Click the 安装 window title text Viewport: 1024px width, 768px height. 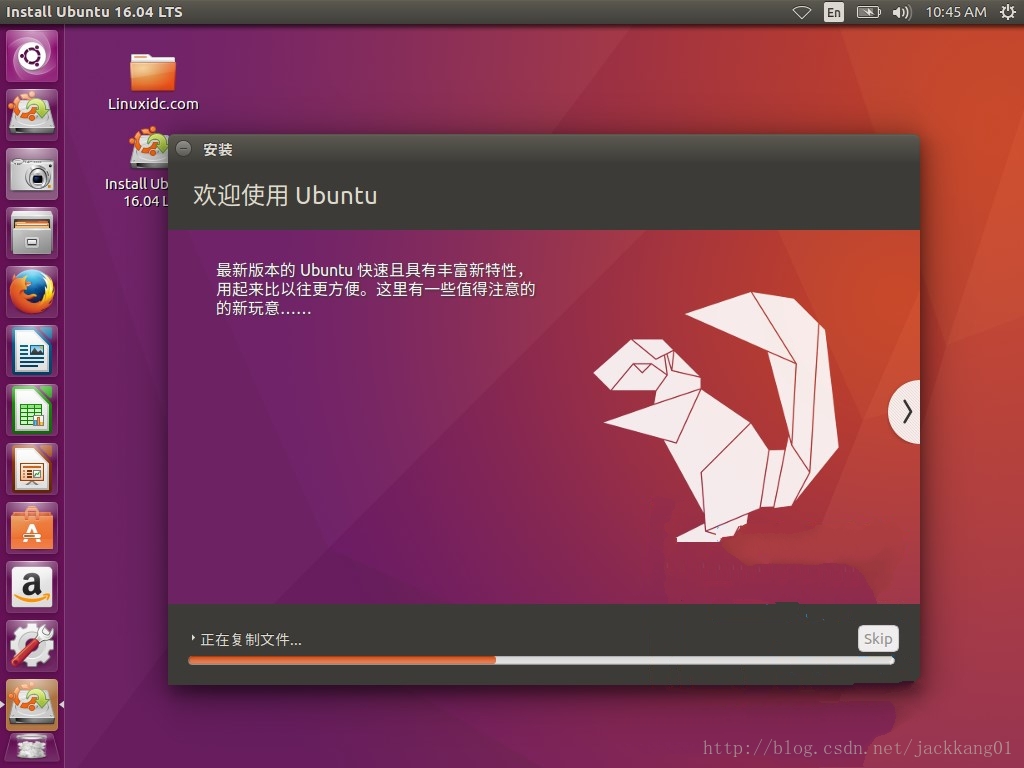pyautogui.click(x=217, y=150)
